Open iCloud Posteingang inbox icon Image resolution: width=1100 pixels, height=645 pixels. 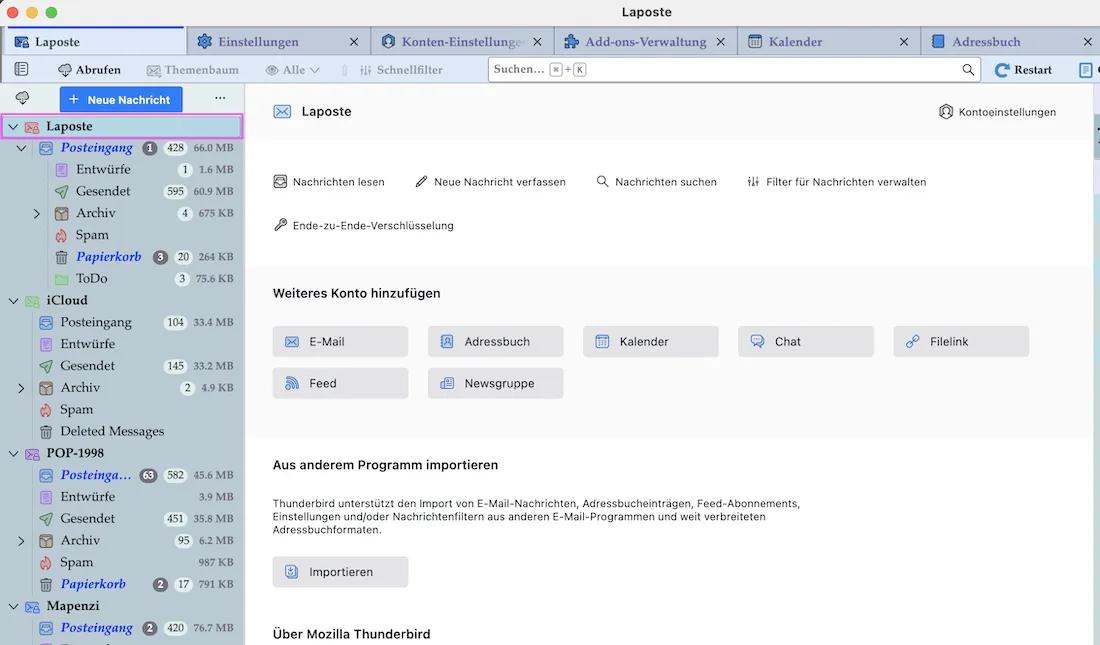tap(46, 322)
